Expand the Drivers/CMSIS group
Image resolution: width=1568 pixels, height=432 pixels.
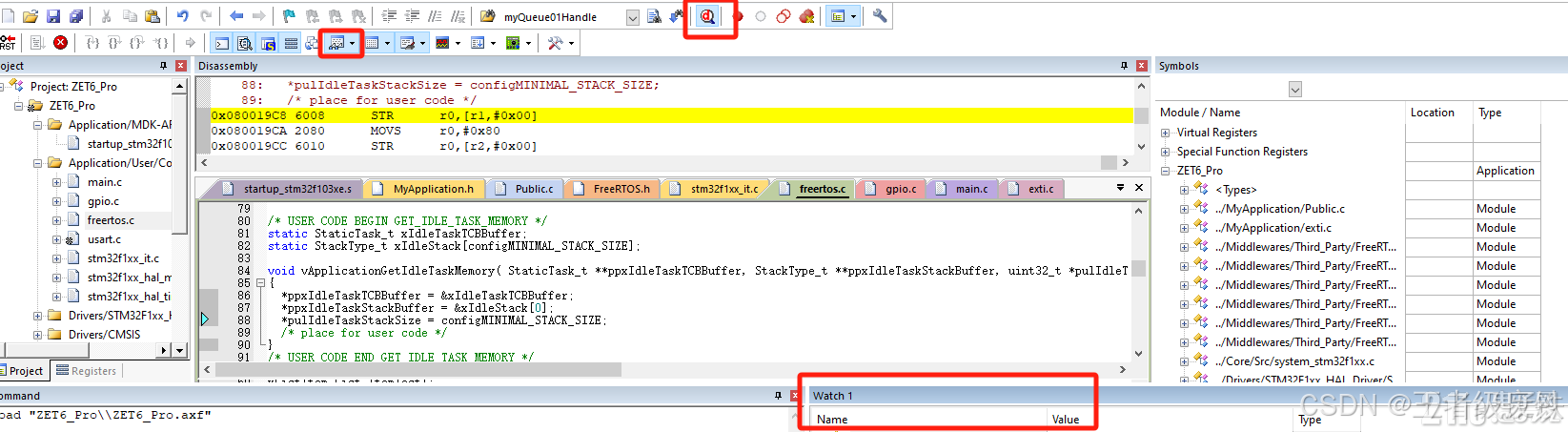click(38, 335)
